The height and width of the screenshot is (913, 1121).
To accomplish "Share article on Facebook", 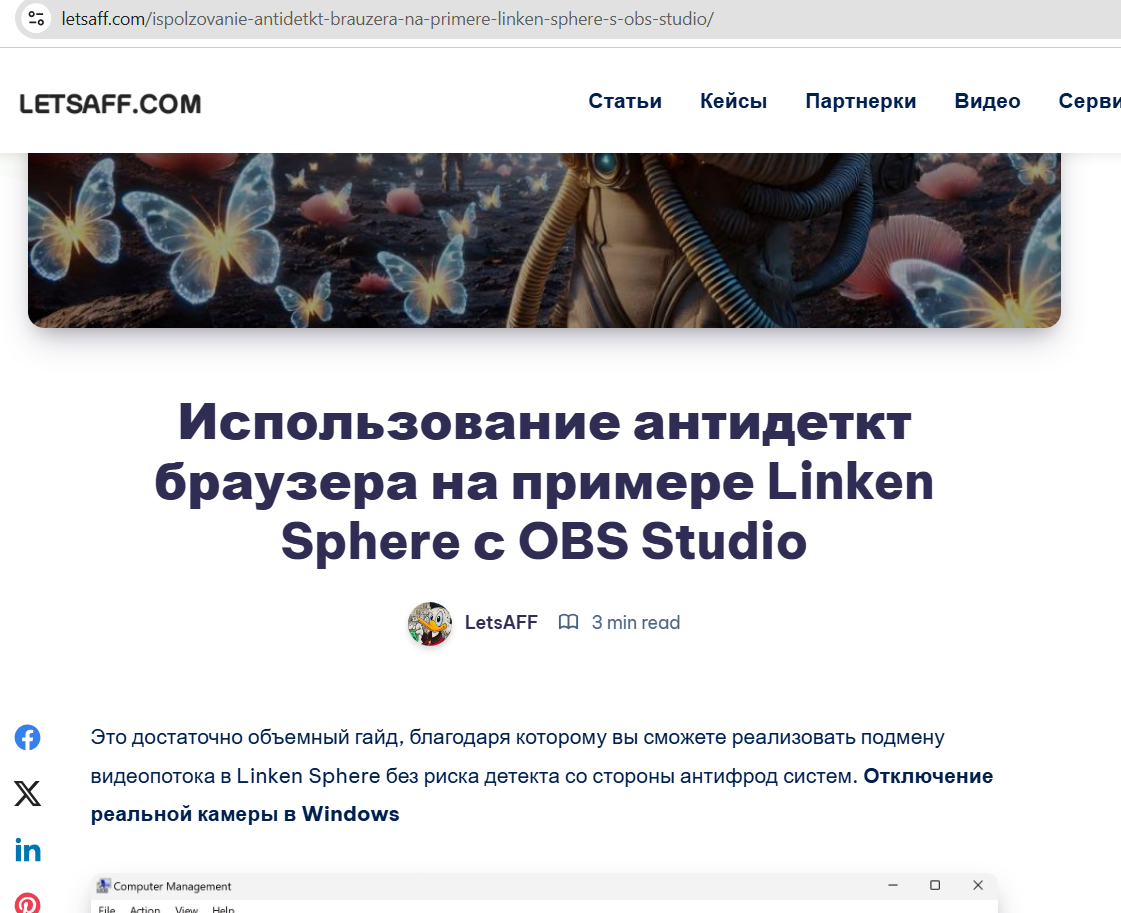I will click(28, 737).
